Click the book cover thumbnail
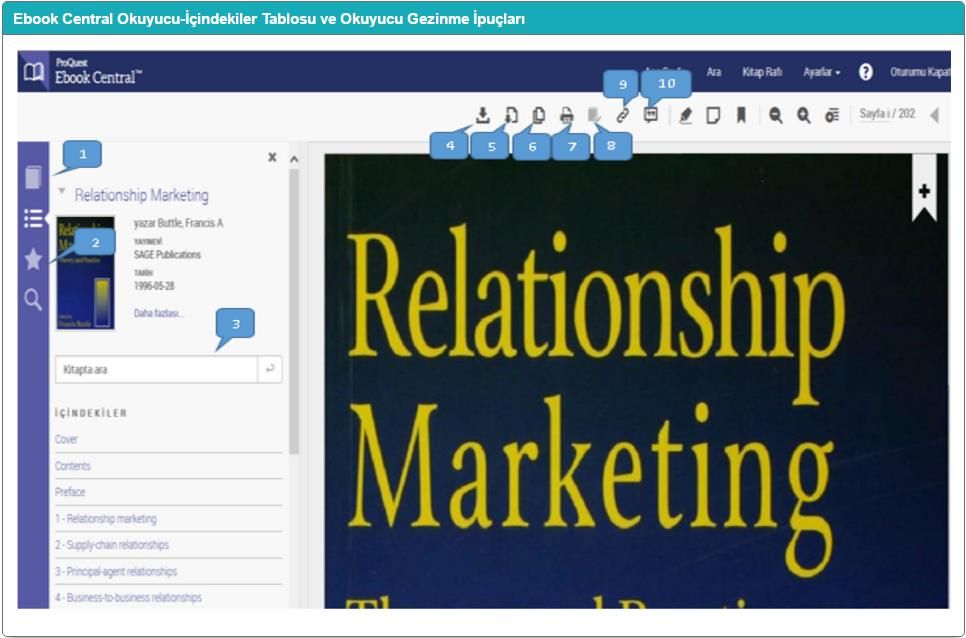Screen dimensions: 966x638 pos(86,272)
